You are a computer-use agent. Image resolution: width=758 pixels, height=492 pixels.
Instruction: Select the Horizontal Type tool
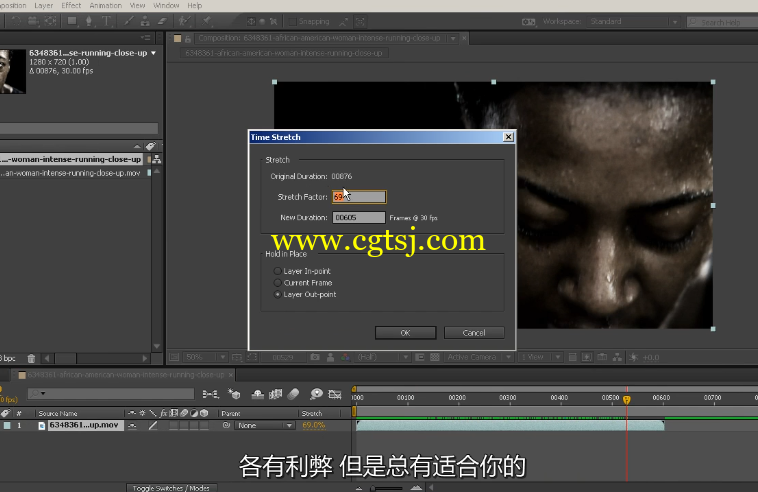(x=106, y=21)
